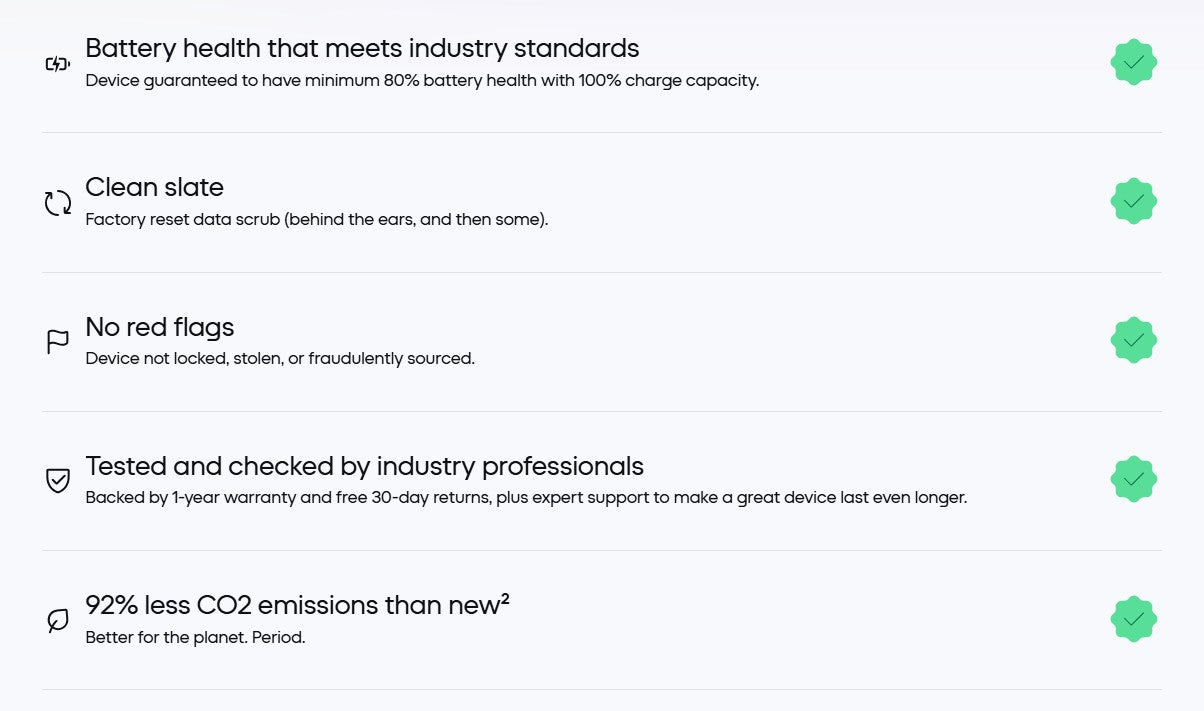The height and width of the screenshot is (711, 1204).
Task: Click green check badge for CO2 emissions row
Action: click(x=1133, y=619)
